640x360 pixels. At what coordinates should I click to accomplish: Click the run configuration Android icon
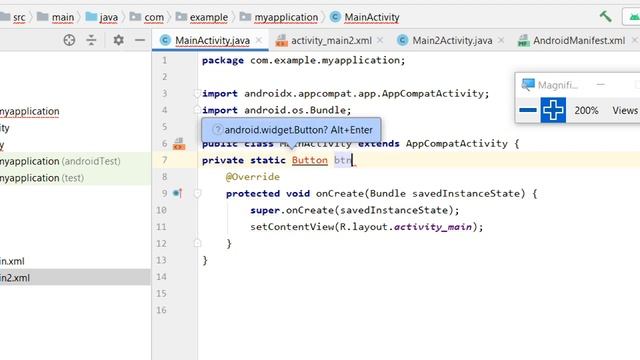(634, 17)
